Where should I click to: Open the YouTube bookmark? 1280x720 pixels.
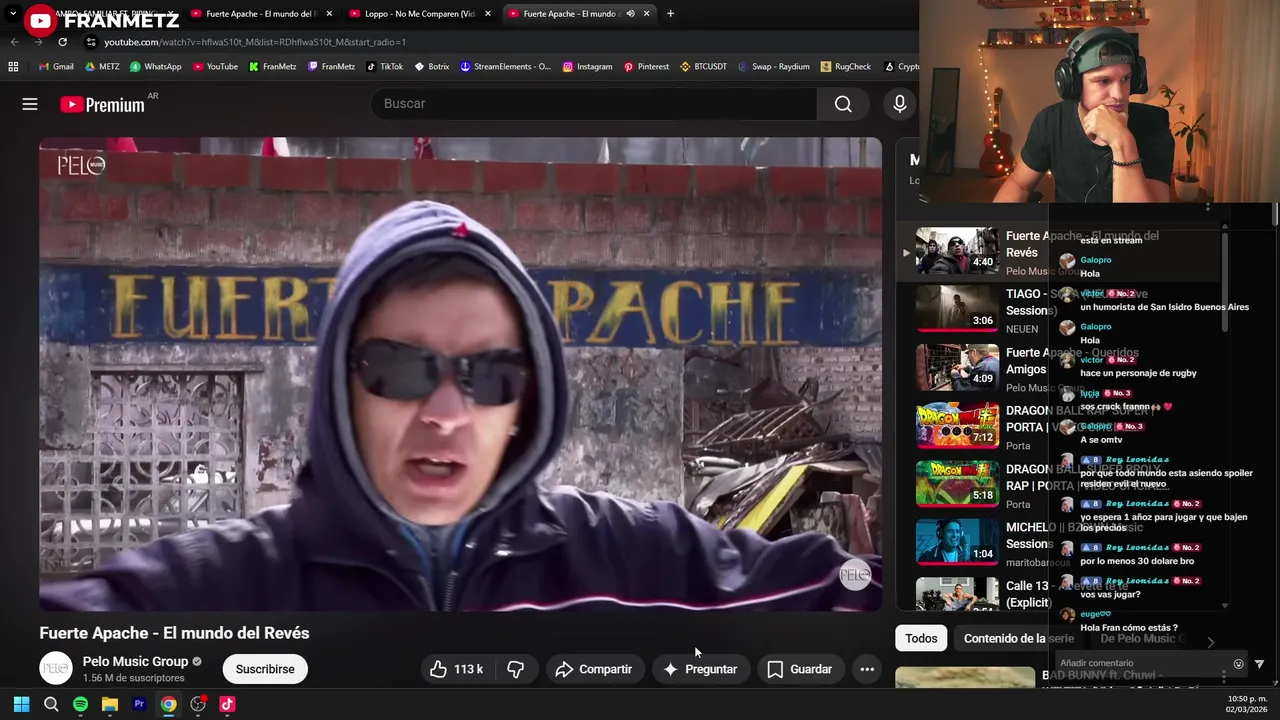pyautogui.click(x=215, y=67)
